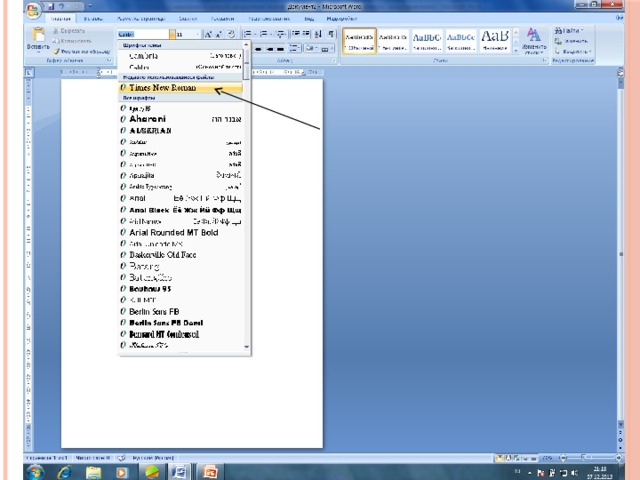640x480 pixels.
Task: Align text to the center
Action: [258, 49]
